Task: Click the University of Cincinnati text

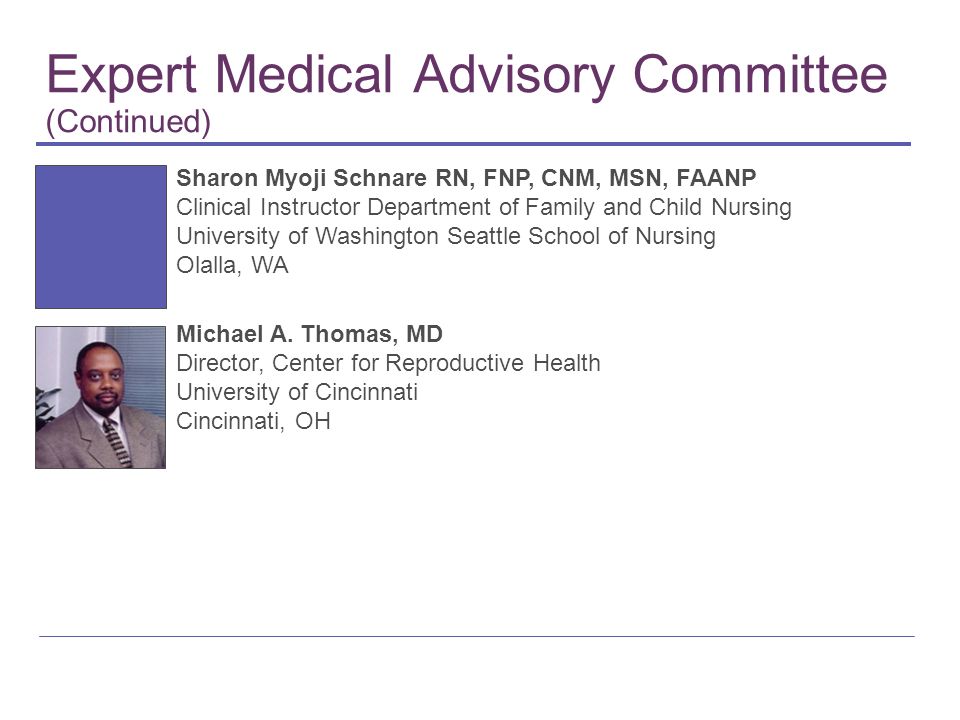Action: point(297,392)
